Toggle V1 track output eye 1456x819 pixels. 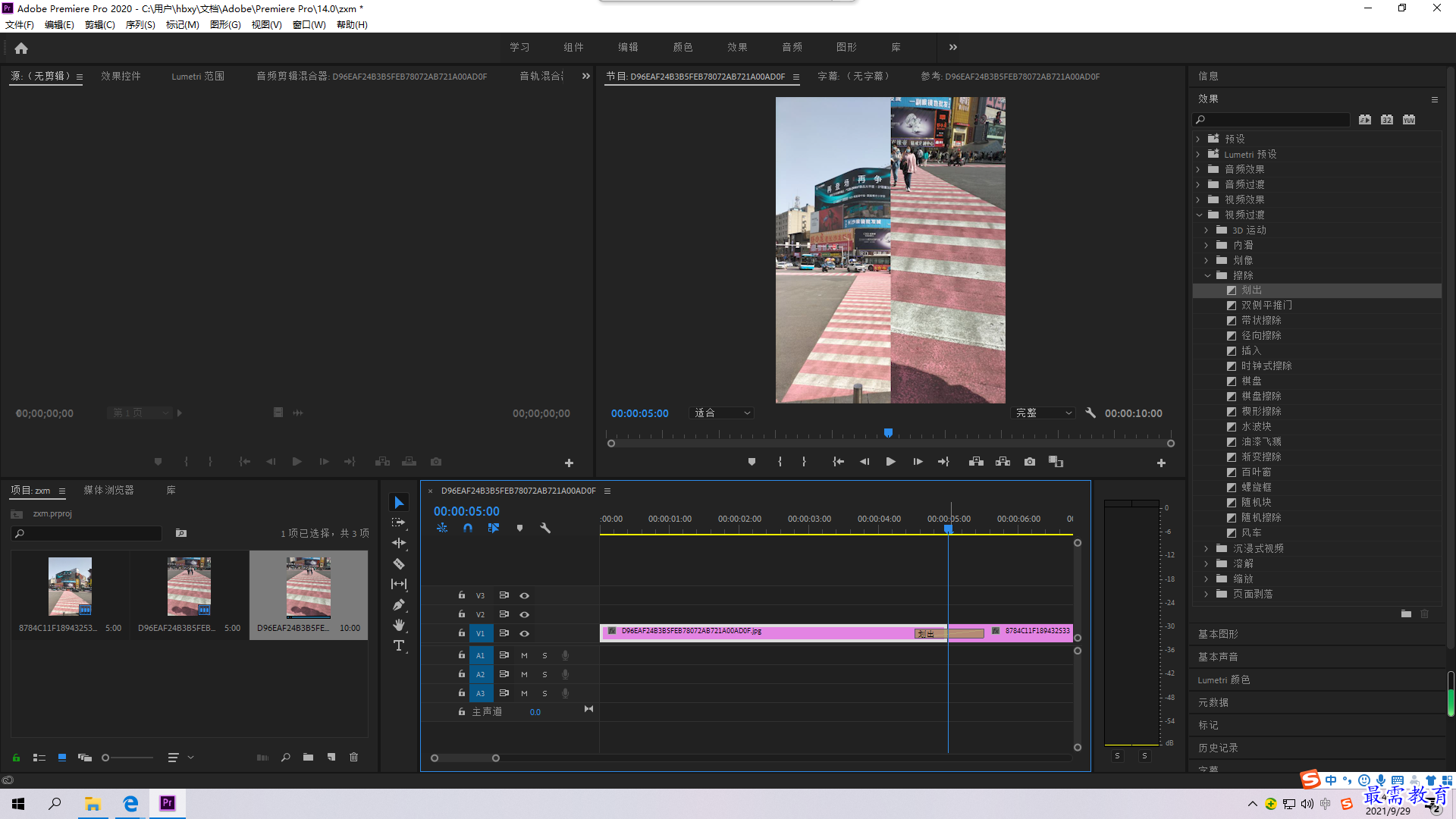pyautogui.click(x=524, y=634)
